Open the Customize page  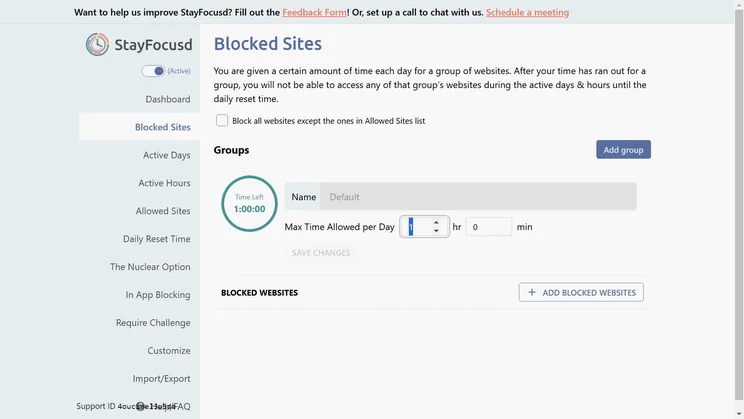click(168, 351)
